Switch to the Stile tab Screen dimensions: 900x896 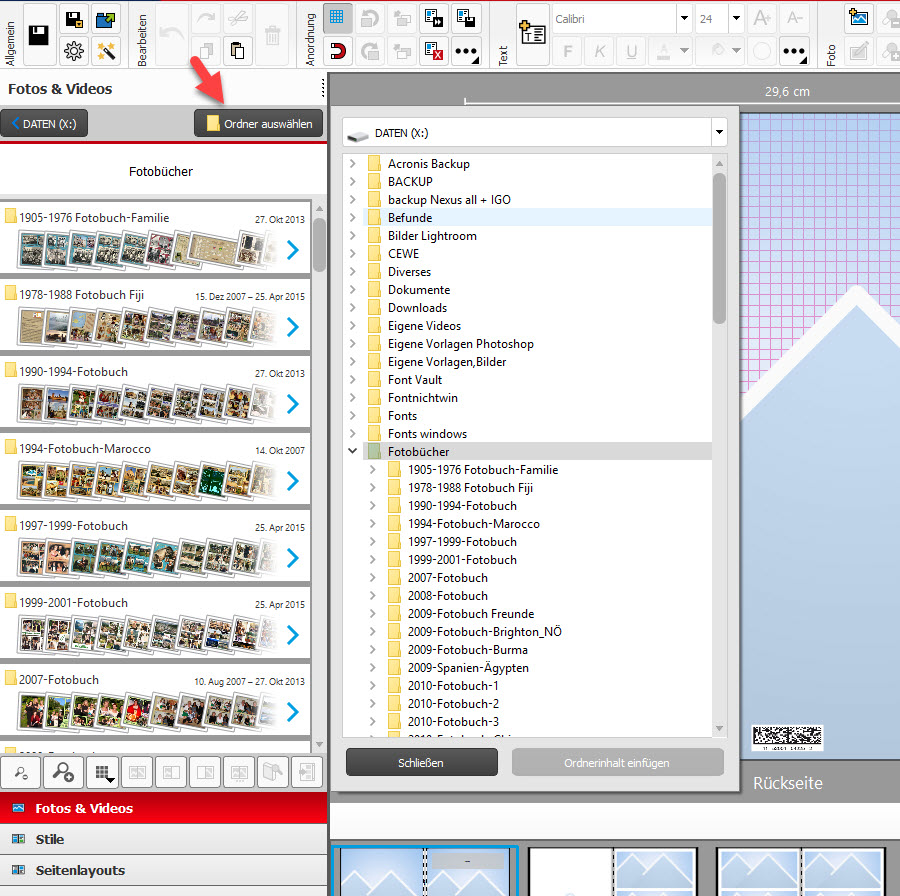pos(50,839)
